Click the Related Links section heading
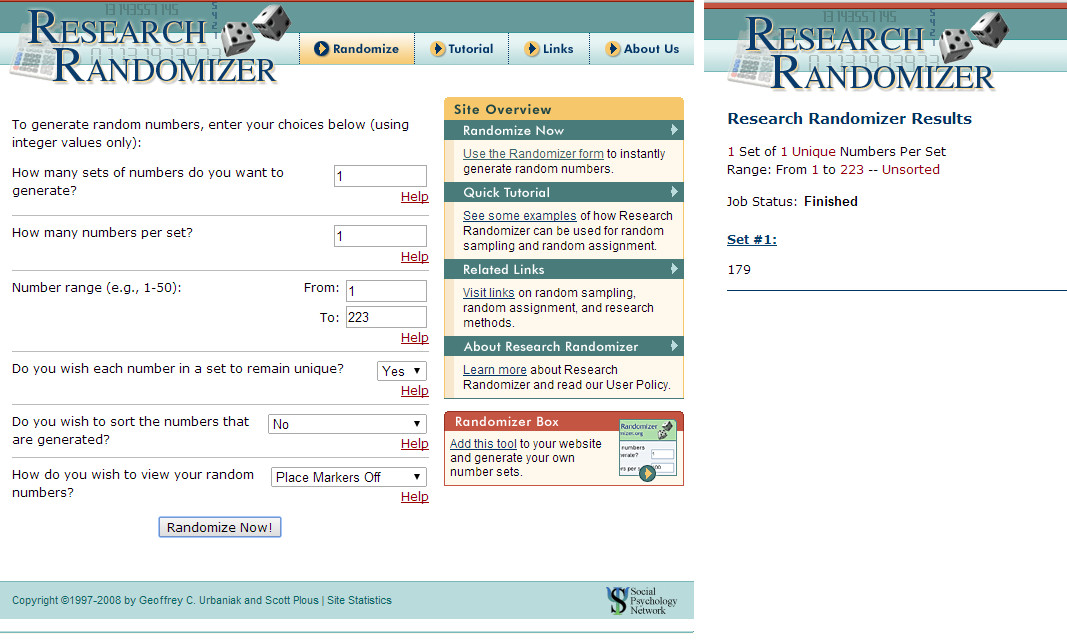The width and height of the screenshot is (1067, 644). click(504, 270)
